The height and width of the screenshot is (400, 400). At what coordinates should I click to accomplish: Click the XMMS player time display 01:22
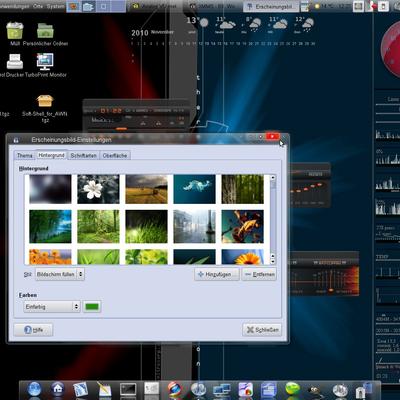111,110
